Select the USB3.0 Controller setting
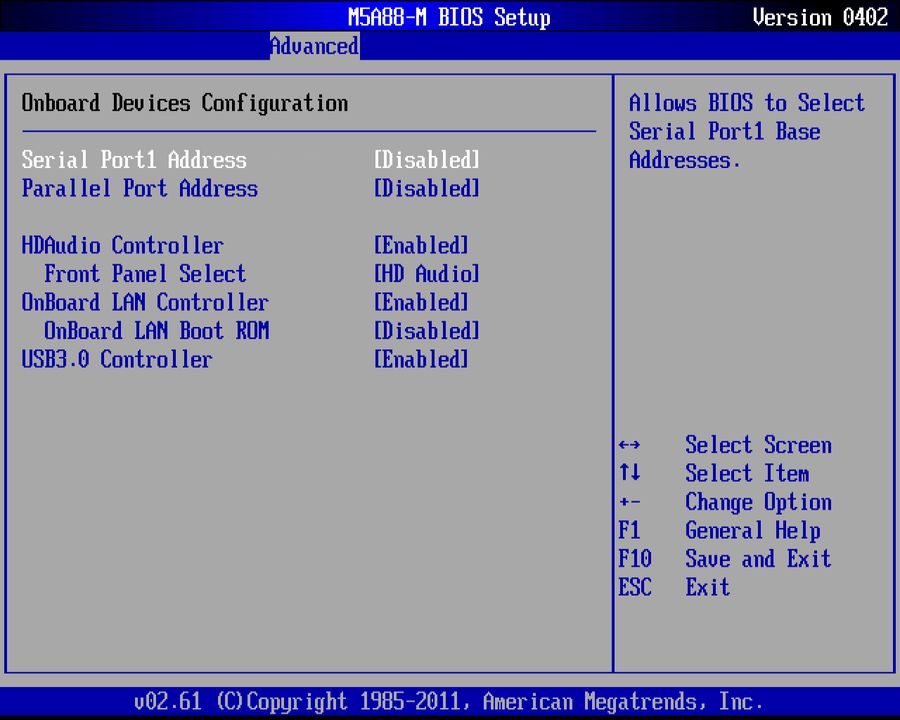This screenshot has height=720, width=900. coord(117,359)
